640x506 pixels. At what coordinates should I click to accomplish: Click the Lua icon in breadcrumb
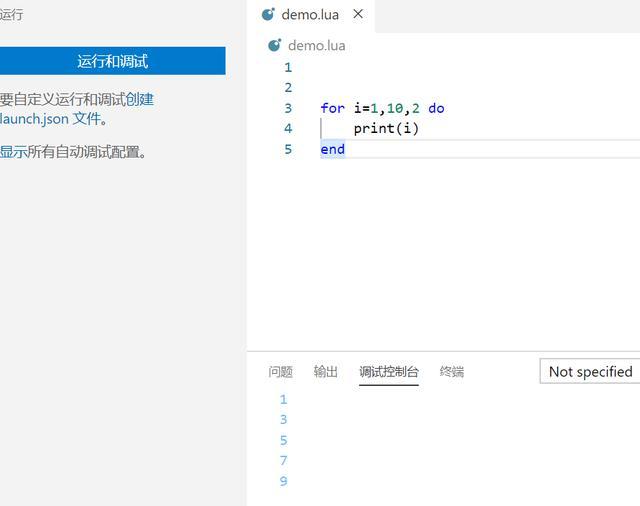pos(275,45)
